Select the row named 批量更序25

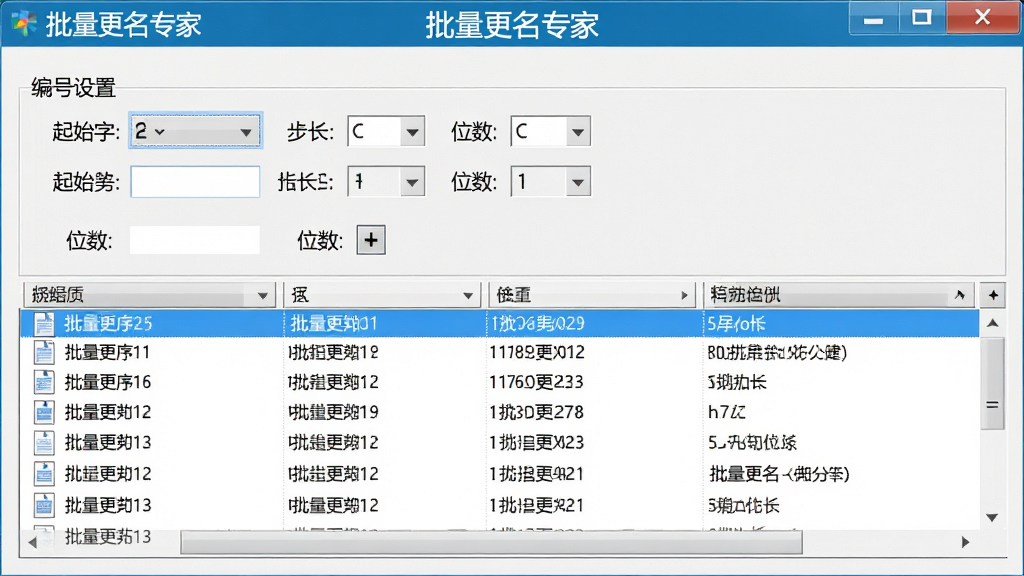pos(500,323)
